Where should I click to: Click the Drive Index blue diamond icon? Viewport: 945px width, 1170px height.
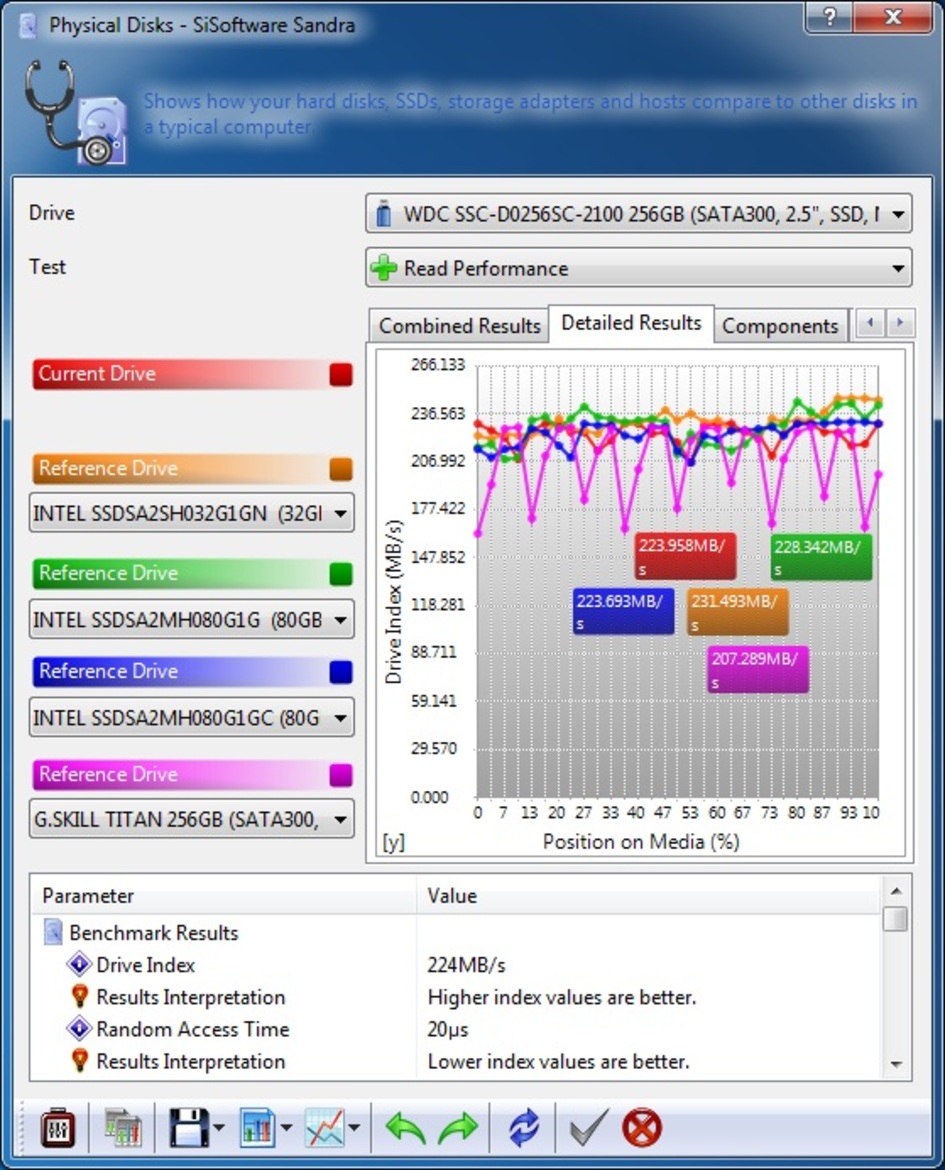[79, 964]
